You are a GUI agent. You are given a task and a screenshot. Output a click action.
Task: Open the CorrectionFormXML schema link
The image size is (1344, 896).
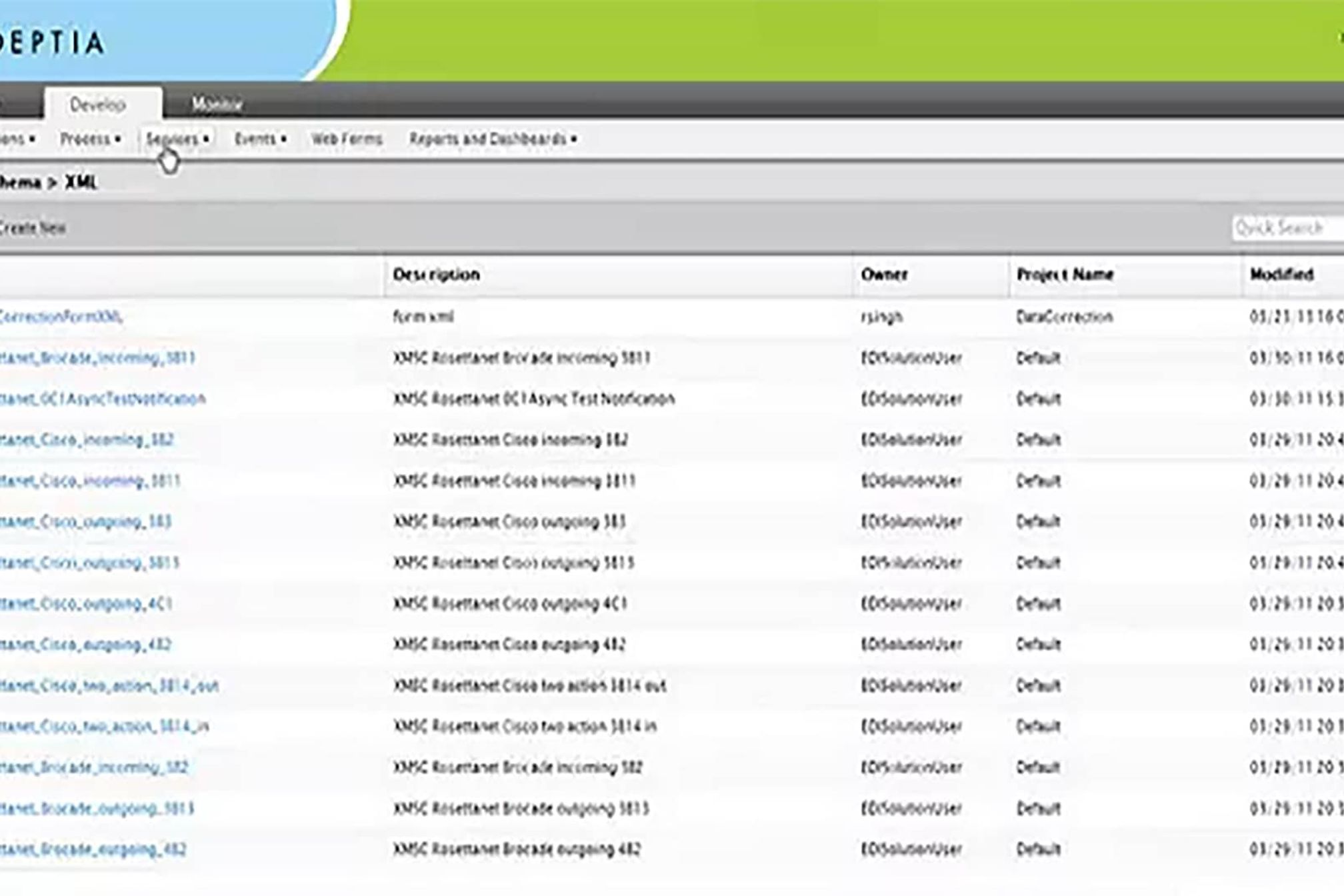click(x=61, y=317)
